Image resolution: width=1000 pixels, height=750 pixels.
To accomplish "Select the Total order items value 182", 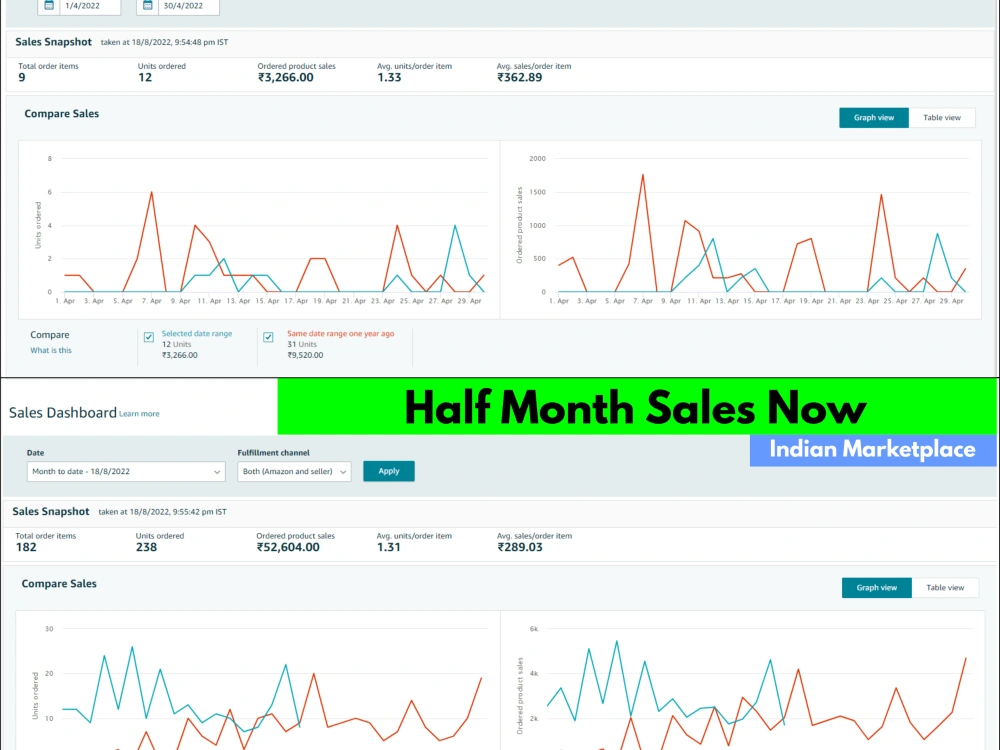I will click(x=26, y=547).
